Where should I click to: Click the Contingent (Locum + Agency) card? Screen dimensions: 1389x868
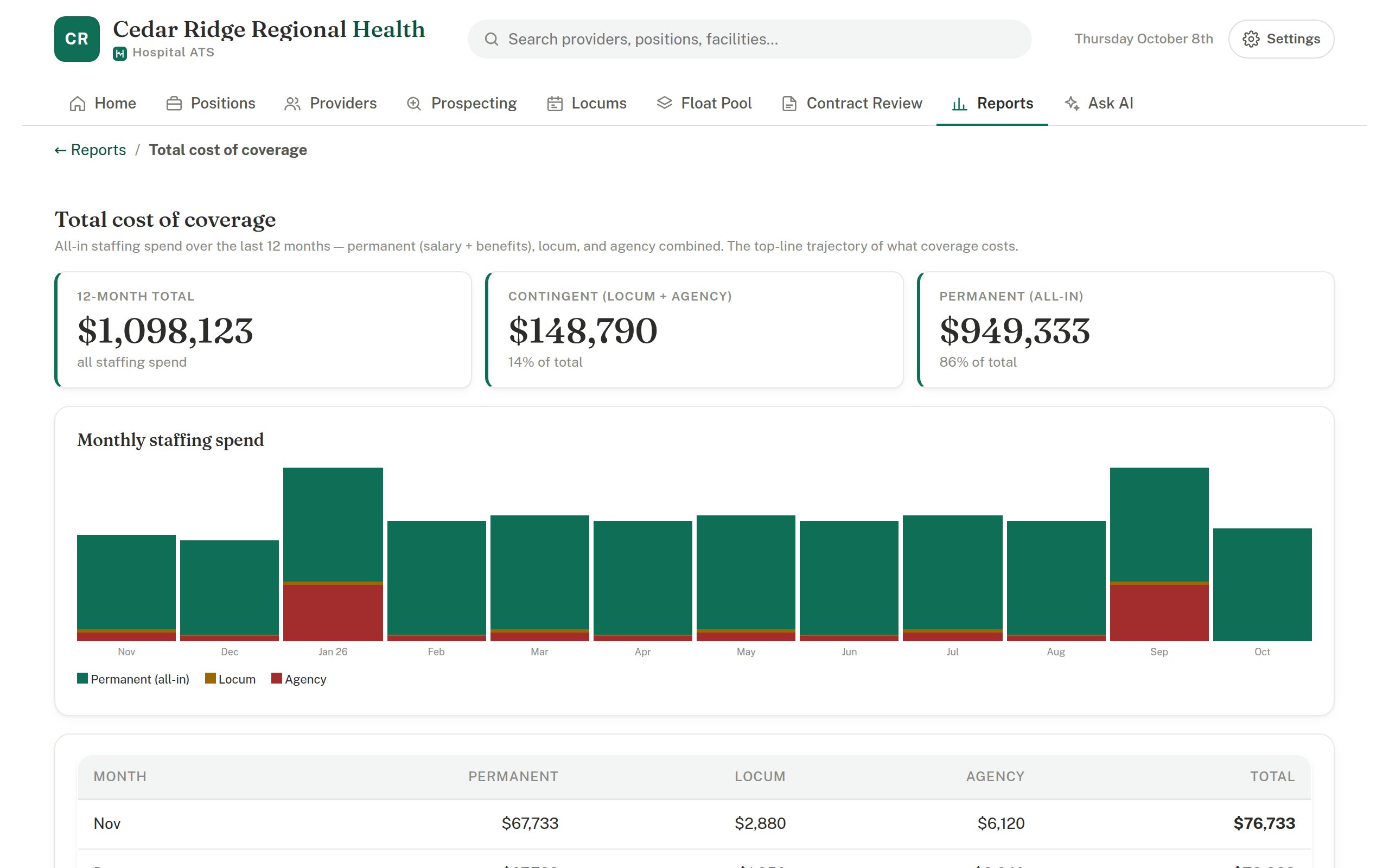click(694, 330)
